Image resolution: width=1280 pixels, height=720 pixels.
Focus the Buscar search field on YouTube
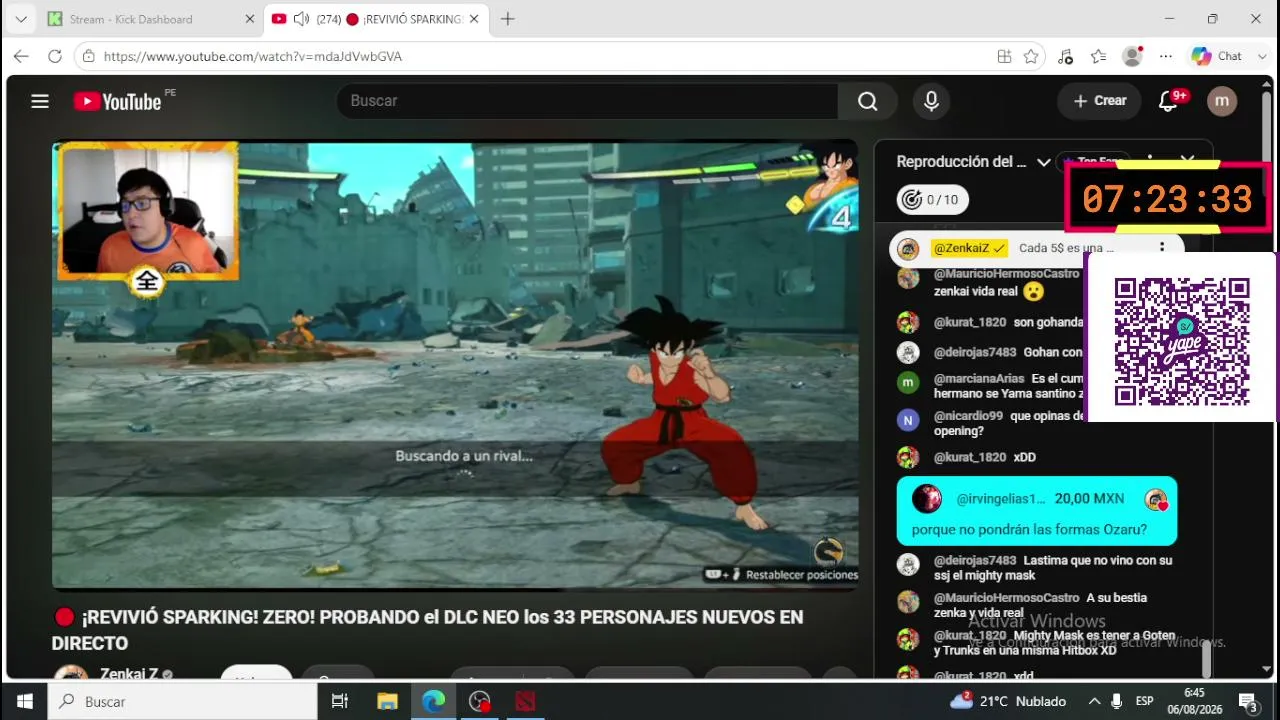(x=587, y=101)
